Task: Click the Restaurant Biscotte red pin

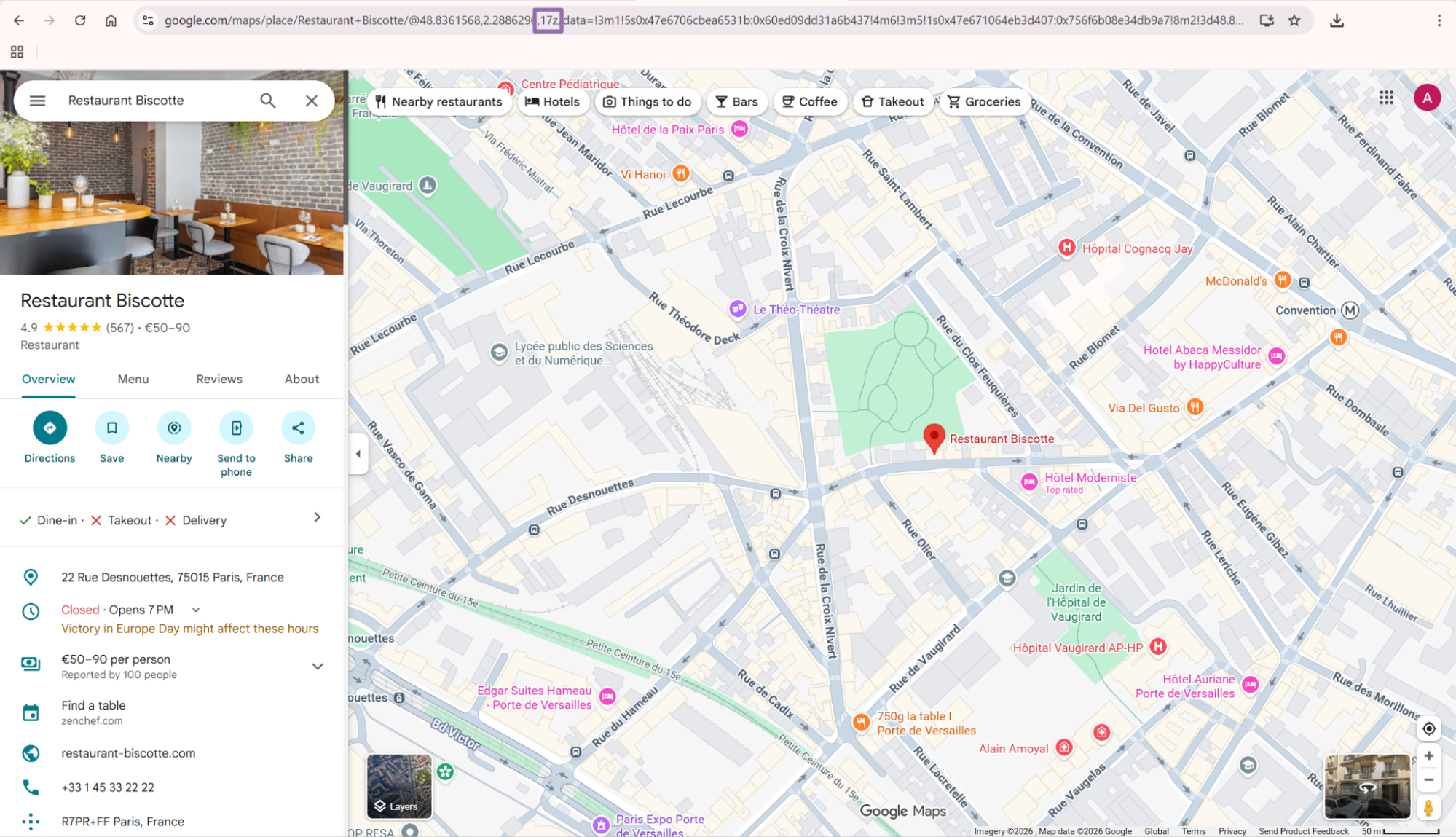Action: click(x=934, y=439)
